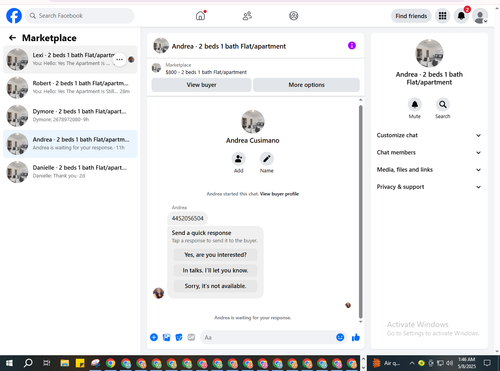This screenshot has height=371, width=500.
Task: Click the Find friends button
Action: [x=411, y=16]
